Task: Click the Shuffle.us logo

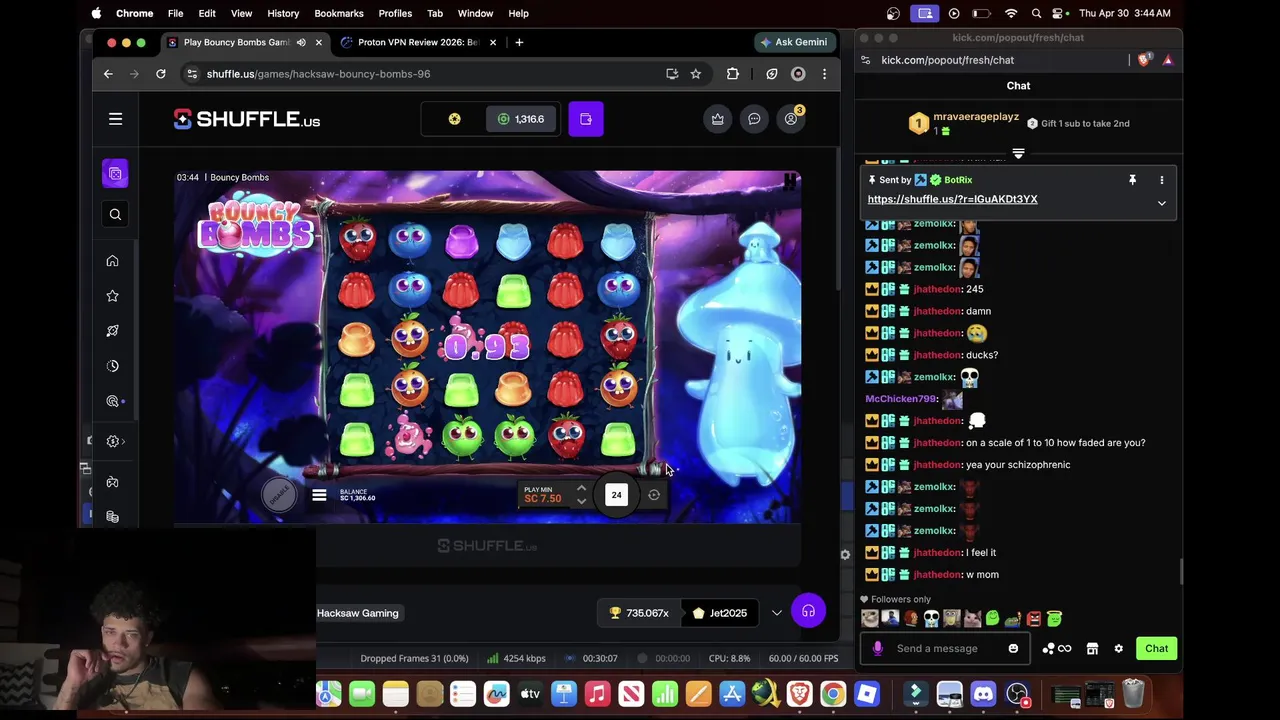Action: click(247, 119)
